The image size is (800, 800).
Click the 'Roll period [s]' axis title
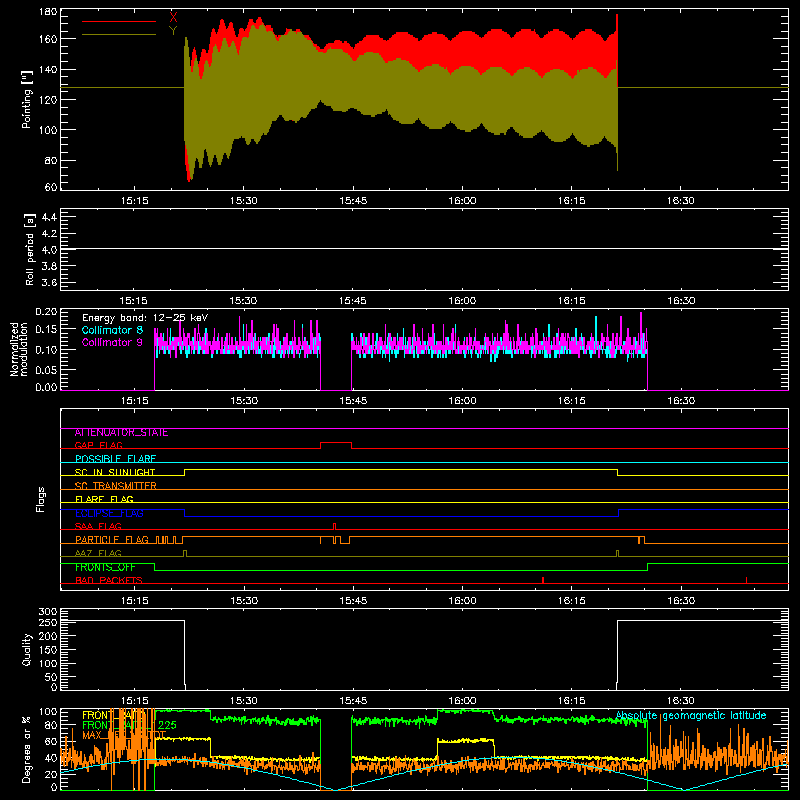(30, 249)
